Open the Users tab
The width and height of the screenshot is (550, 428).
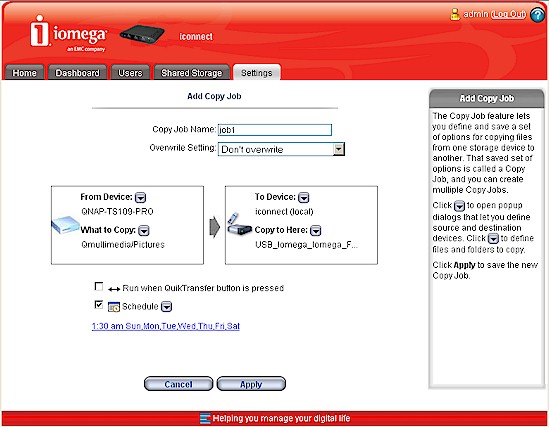point(130,73)
